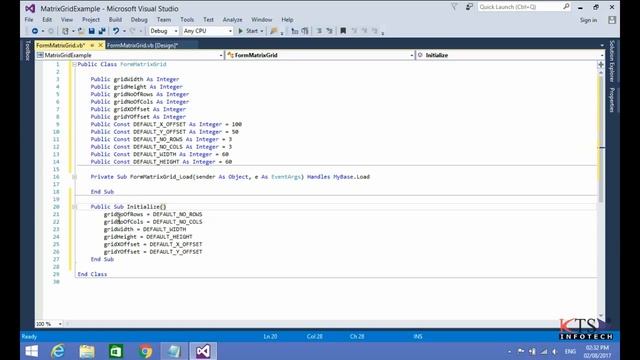Image resolution: width=640 pixels, height=360 pixels.
Task: Click the Open File toolbar icon
Action: click(81, 31)
